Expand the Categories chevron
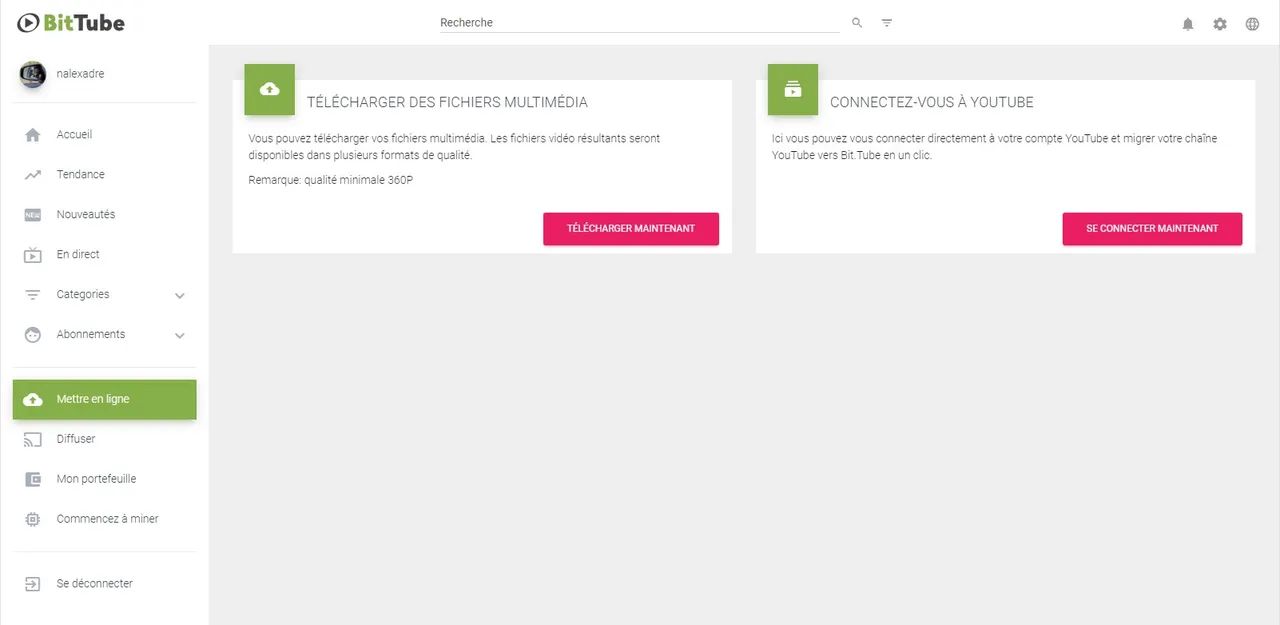Viewport: 1280px width, 625px height. click(x=180, y=296)
